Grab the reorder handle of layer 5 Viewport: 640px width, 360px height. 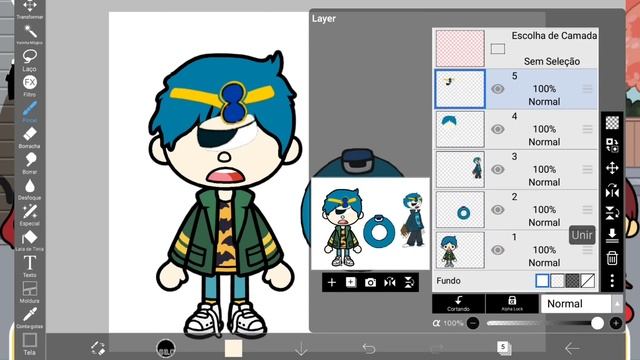(x=587, y=89)
